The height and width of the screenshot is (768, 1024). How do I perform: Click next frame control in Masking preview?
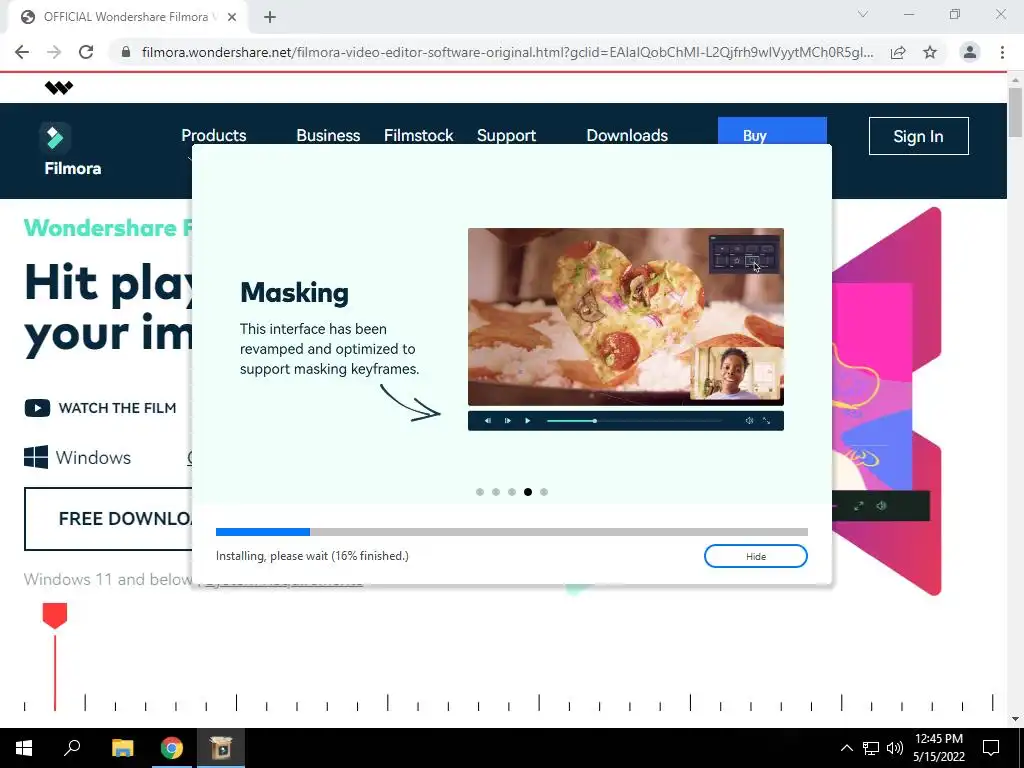point(507,421)
